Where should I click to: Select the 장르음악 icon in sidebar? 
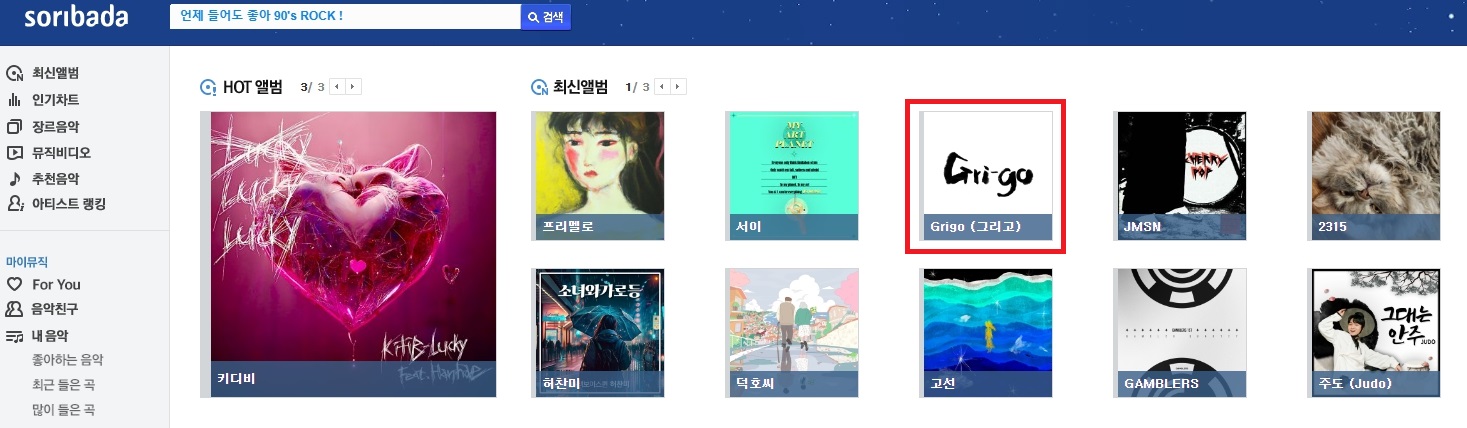pos(14,127)
